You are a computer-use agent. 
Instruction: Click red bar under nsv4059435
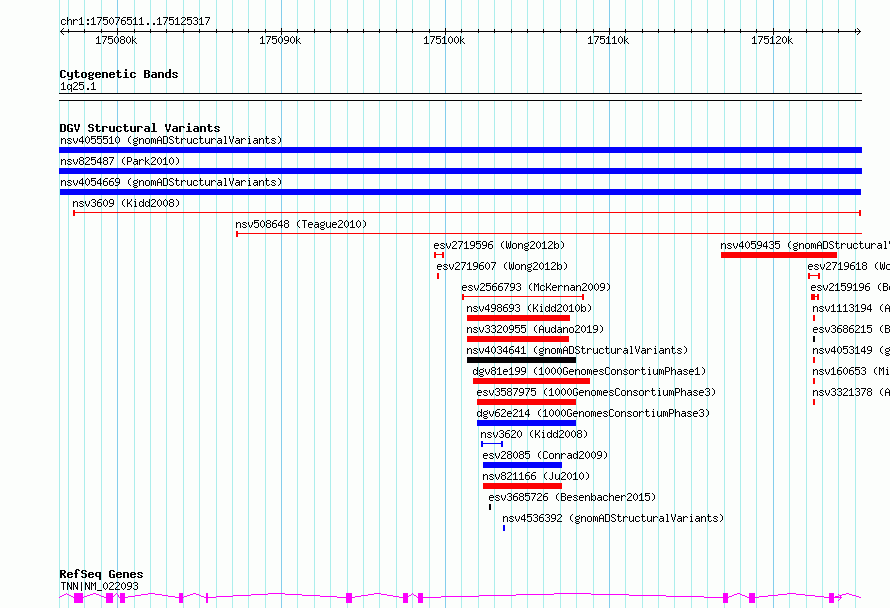(779, 255)
